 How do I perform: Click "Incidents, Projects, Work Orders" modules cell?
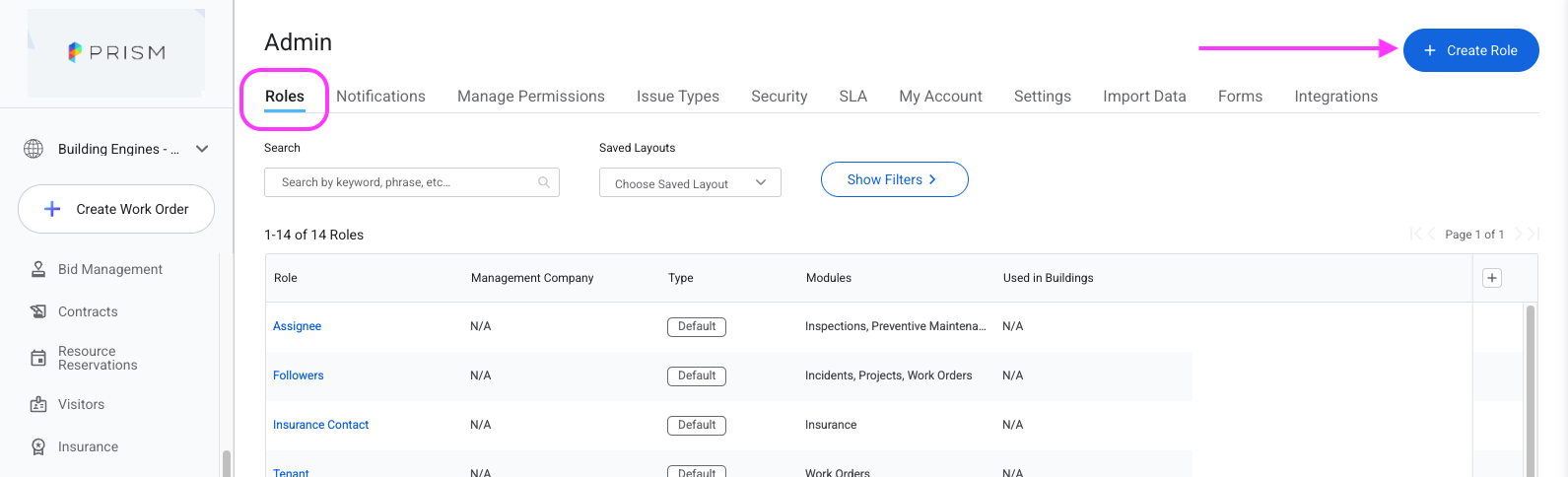[x=889, y=375]
